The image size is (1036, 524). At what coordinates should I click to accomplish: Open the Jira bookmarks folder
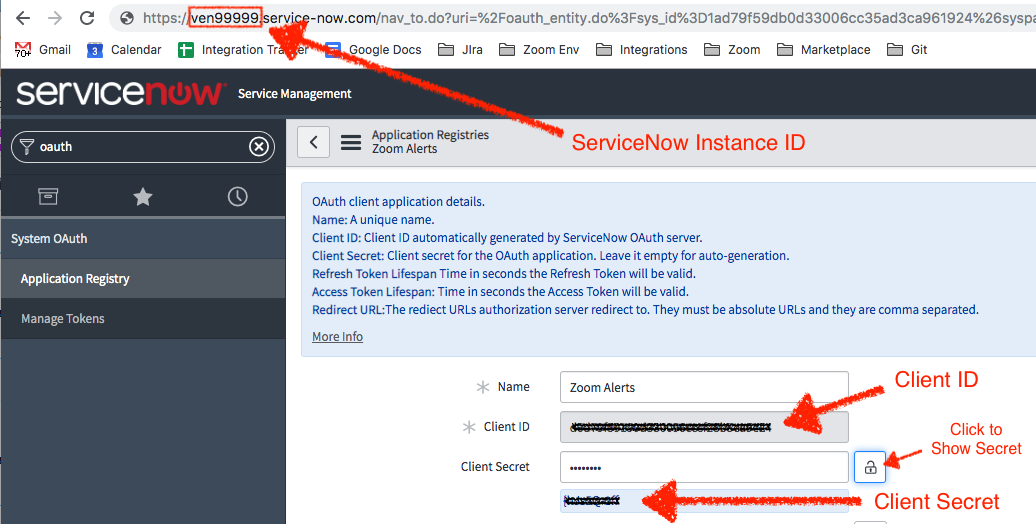(x=461, y=50)
